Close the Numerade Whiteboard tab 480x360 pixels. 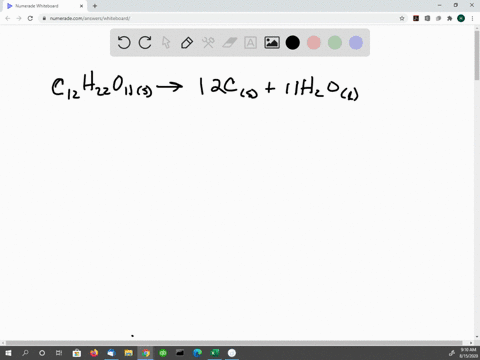[81, 6]
